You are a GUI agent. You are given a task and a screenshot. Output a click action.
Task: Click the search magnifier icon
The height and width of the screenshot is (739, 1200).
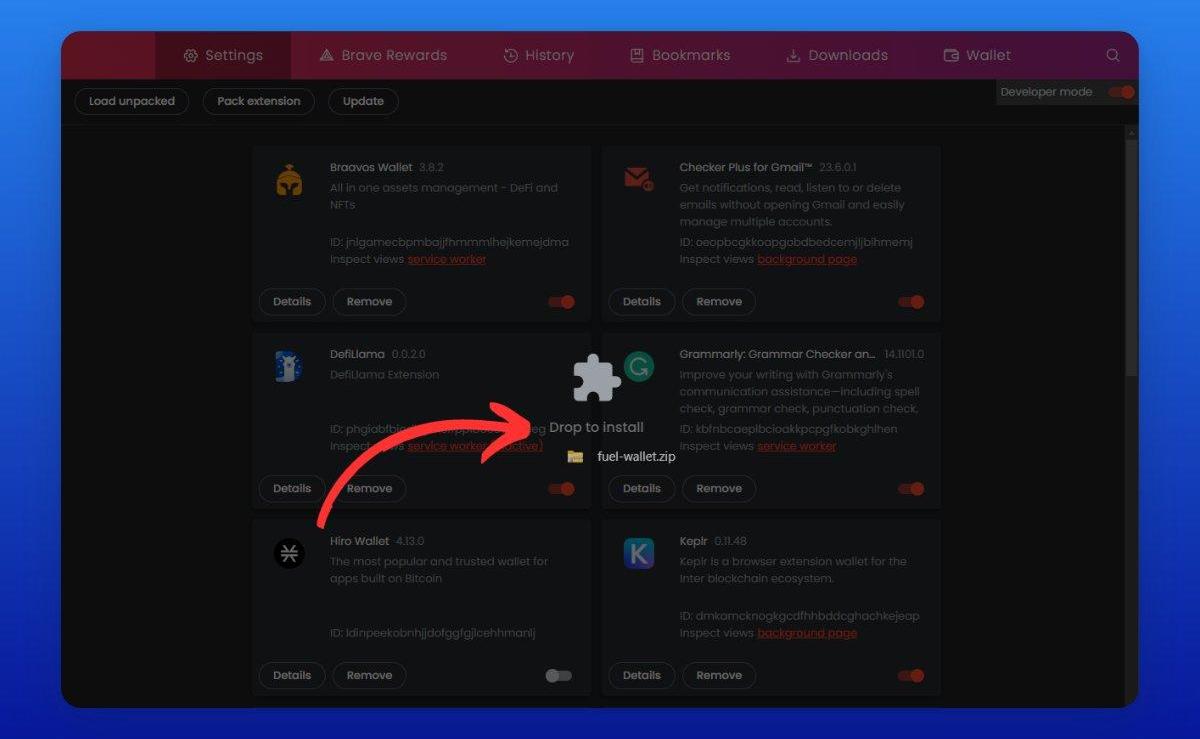1113,56
